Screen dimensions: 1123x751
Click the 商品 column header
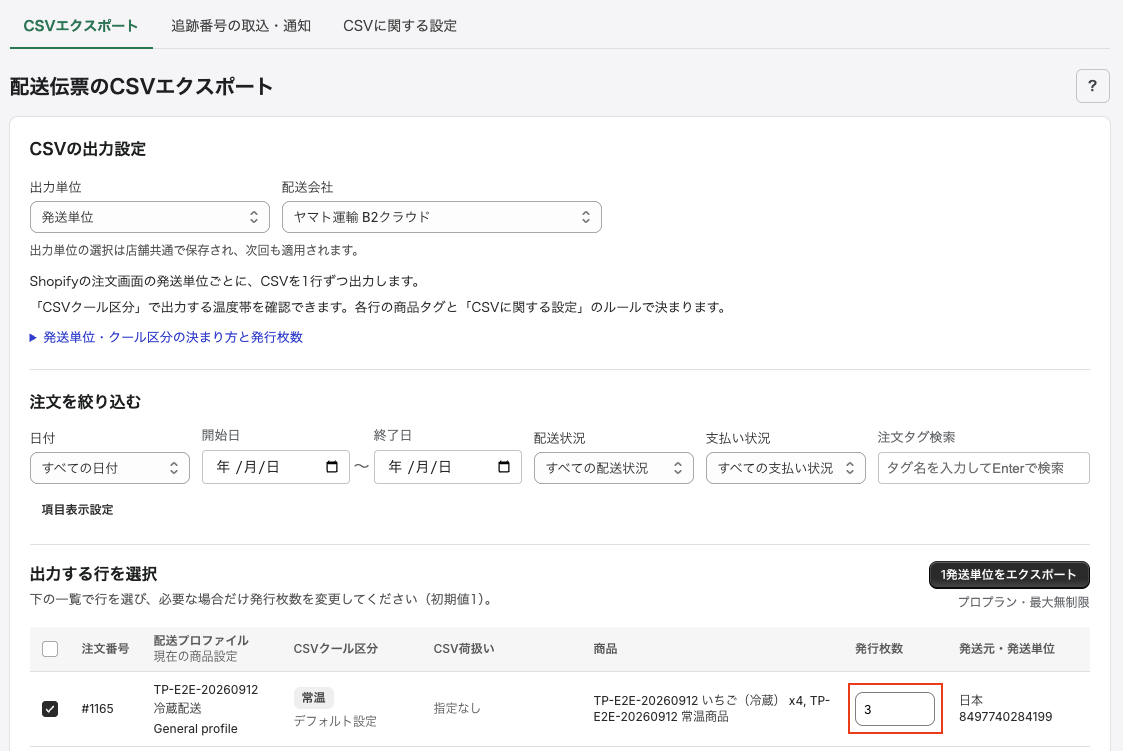(x=605, y=649)
